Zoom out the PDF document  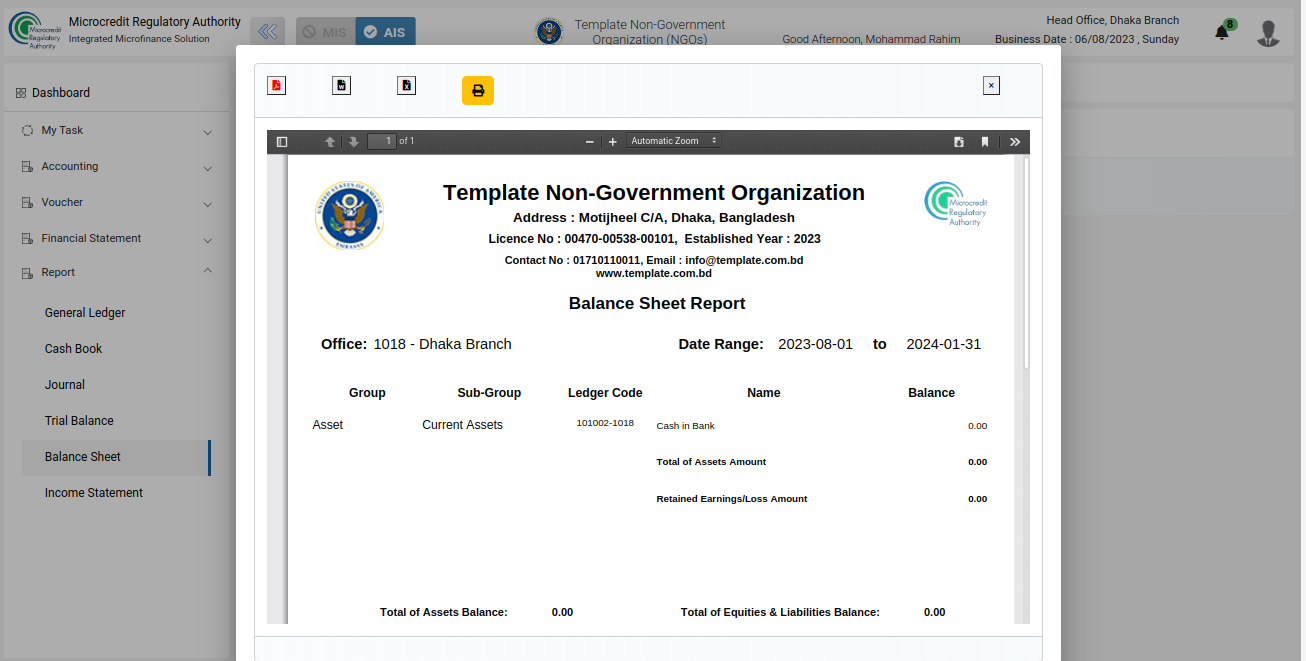point(590,142)
